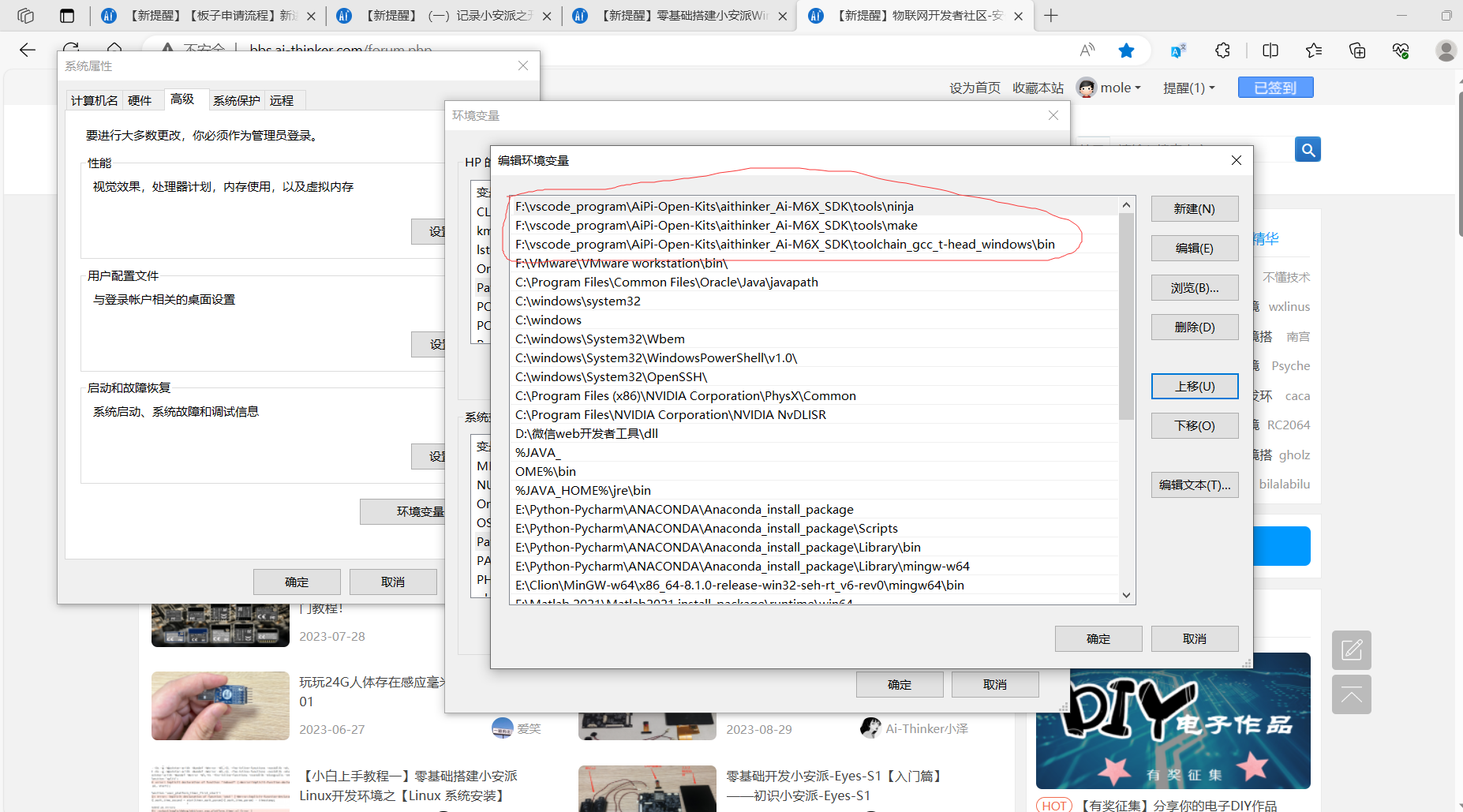Screen dimensions: 1463x812
Task: Click 取消 in 系统属性 window
Action: (x=393, y=582)
